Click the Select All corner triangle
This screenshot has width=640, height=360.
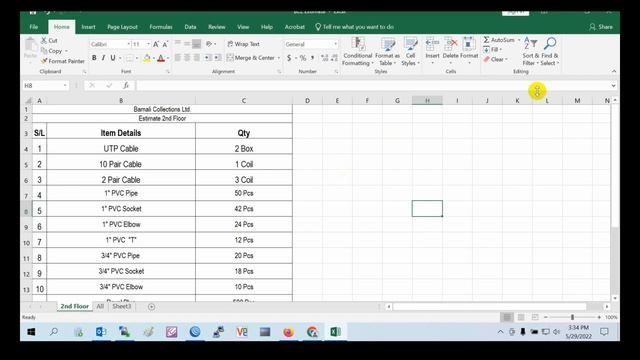point(28,100)
